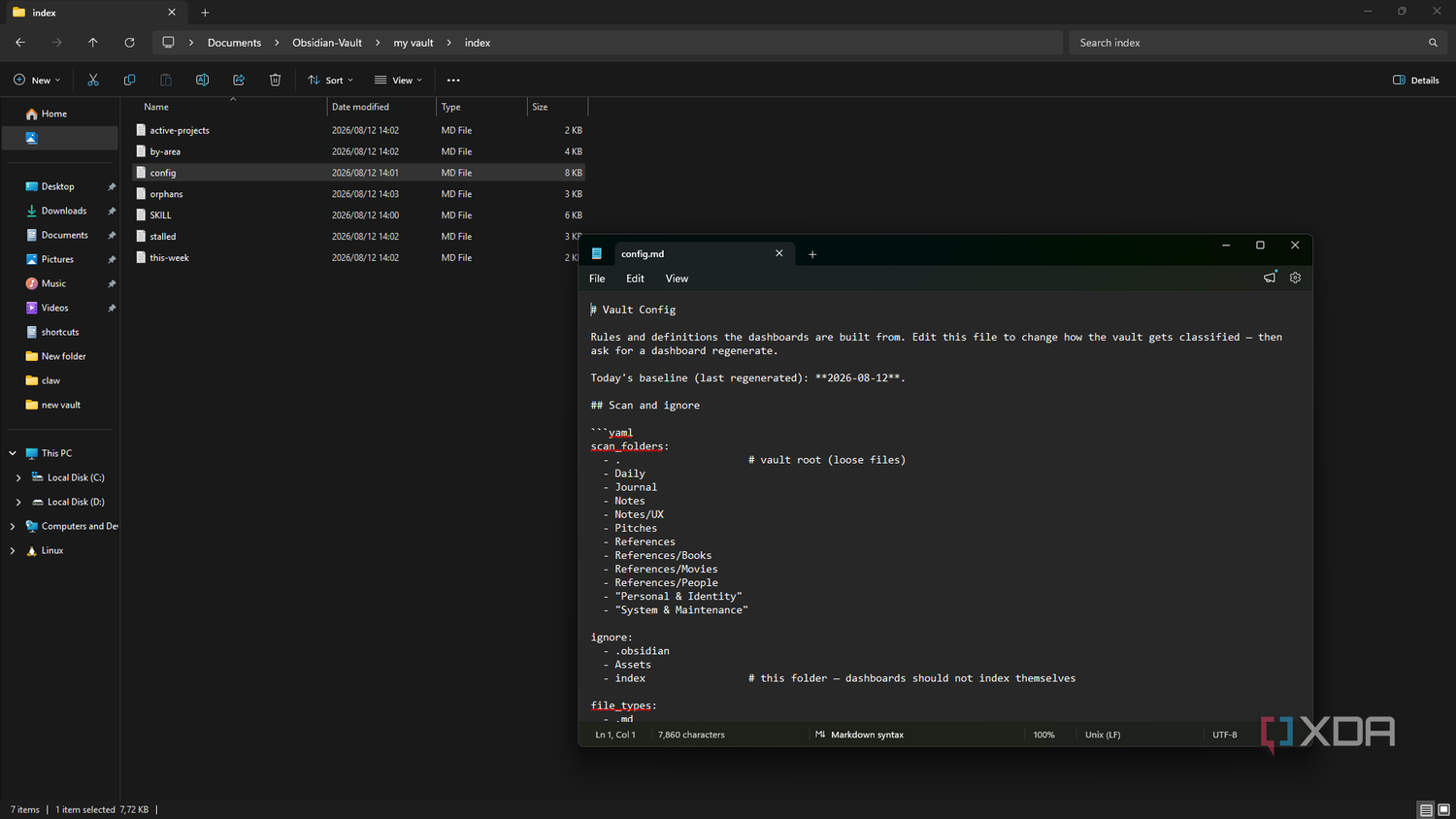Click my vault in the address breadcrumb
The height and width of the screenshot is (819, 1456).
(414, 43)
